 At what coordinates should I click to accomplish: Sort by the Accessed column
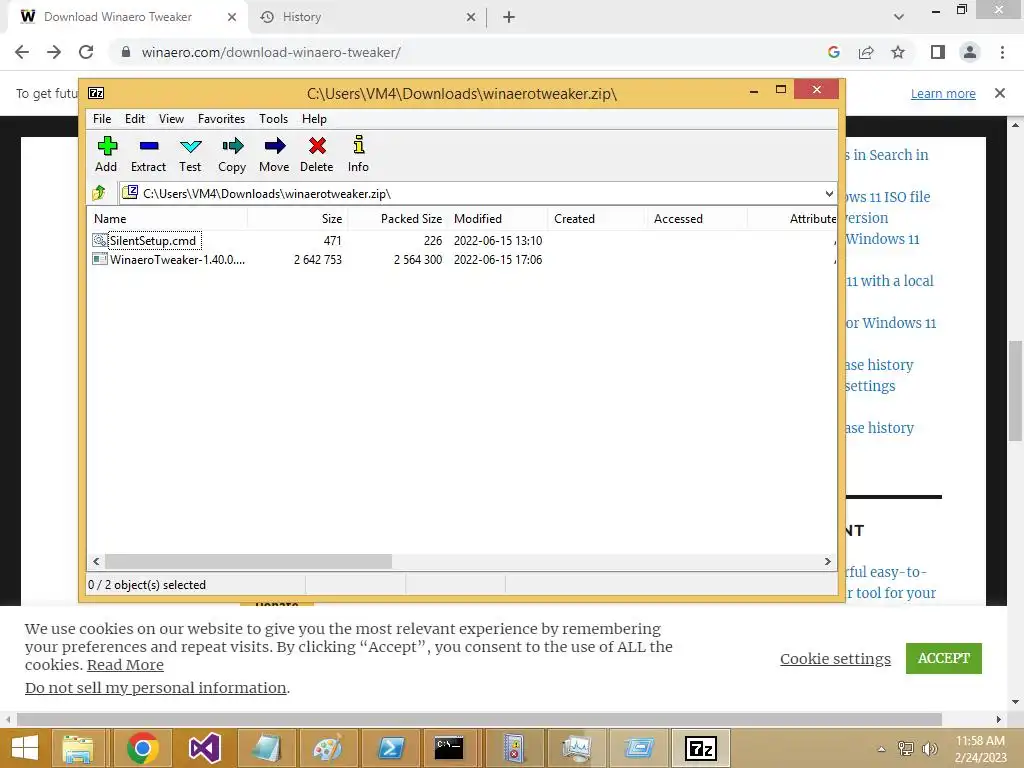click(696, 219)
